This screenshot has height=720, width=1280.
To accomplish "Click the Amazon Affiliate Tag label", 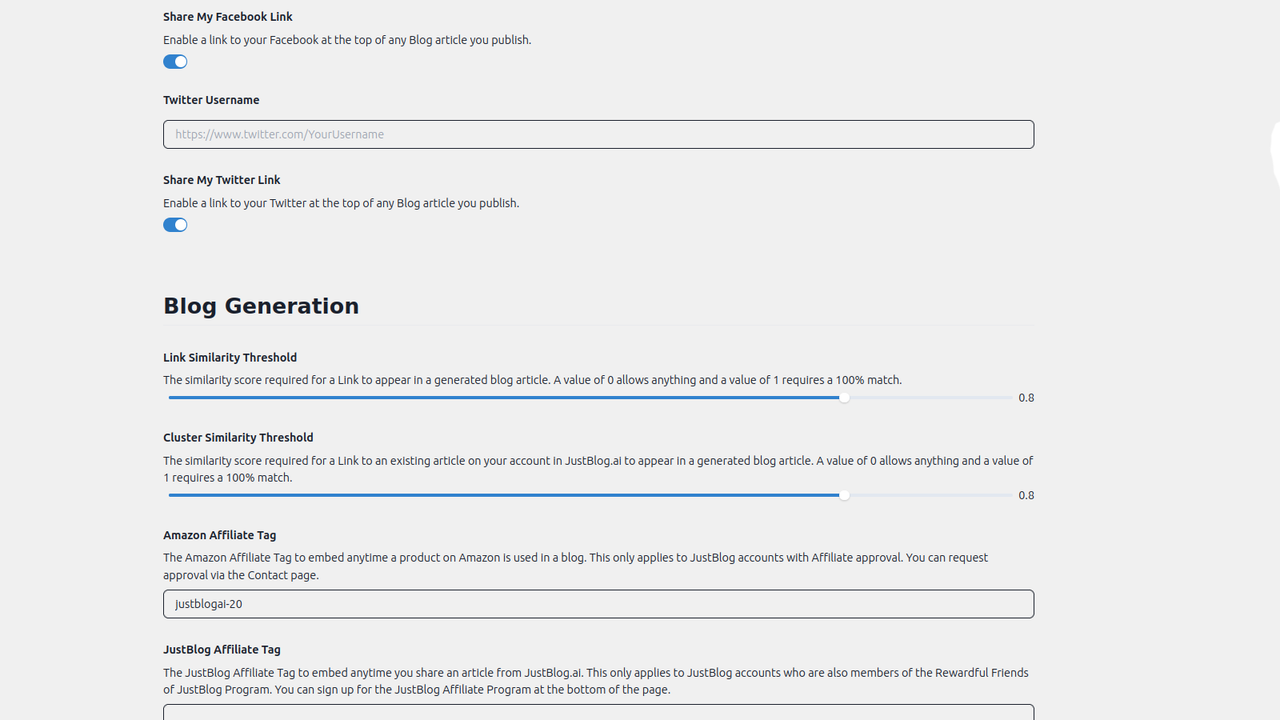I will pos(219,534).
